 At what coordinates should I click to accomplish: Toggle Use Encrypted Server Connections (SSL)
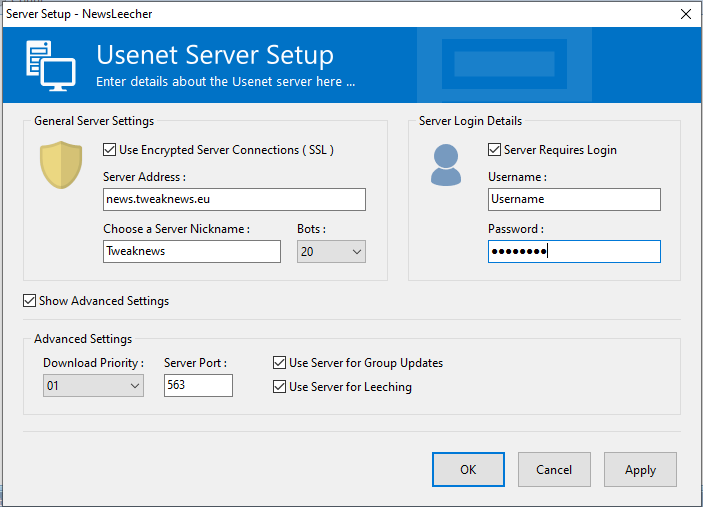coord(109,150)
